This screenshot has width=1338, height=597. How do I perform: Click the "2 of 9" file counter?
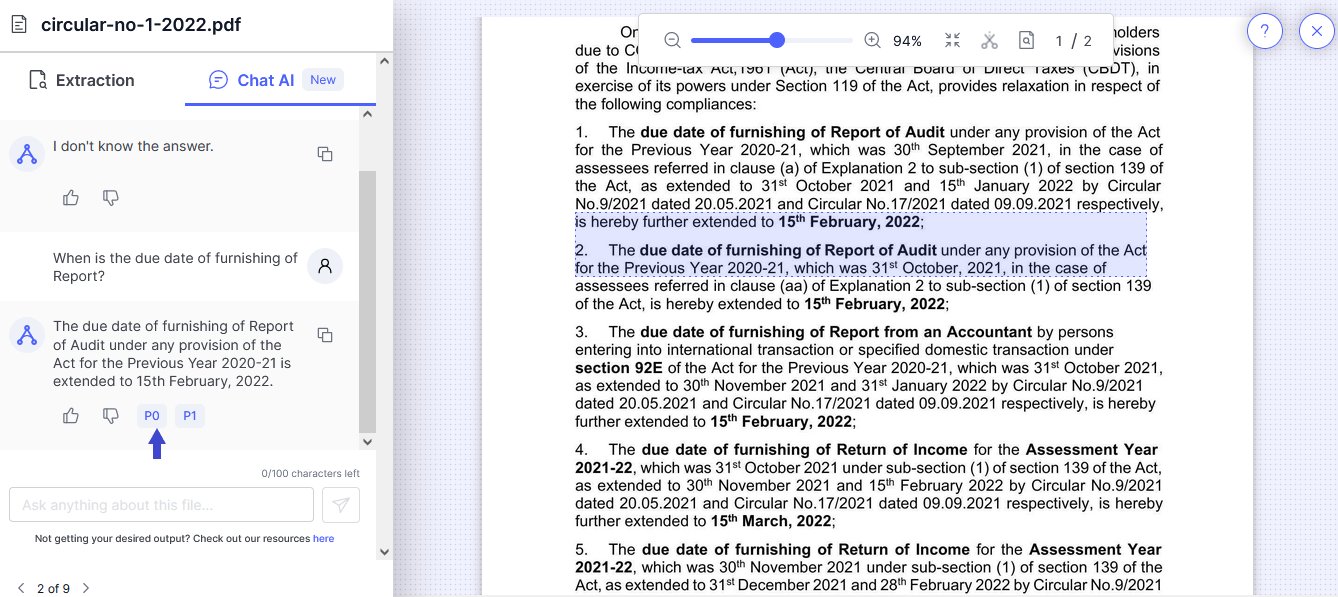click(x=53, y=588)
